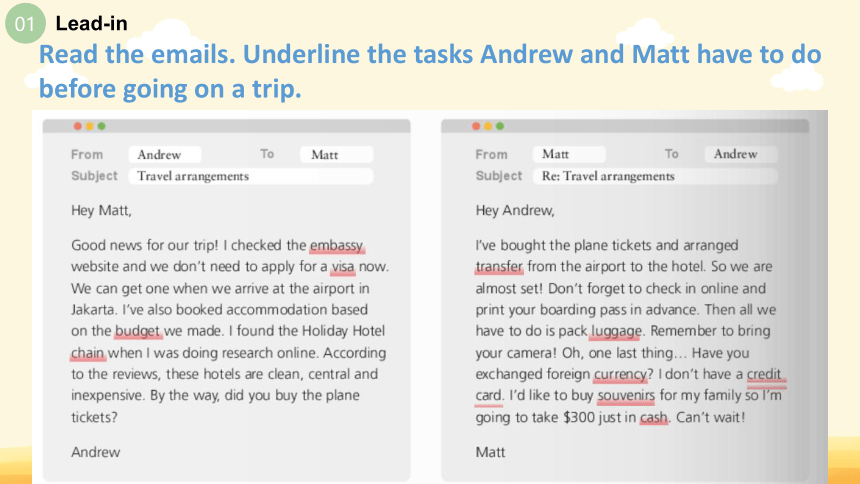Click the yellow dot in Andrew's email window

[x=89, y=126]
